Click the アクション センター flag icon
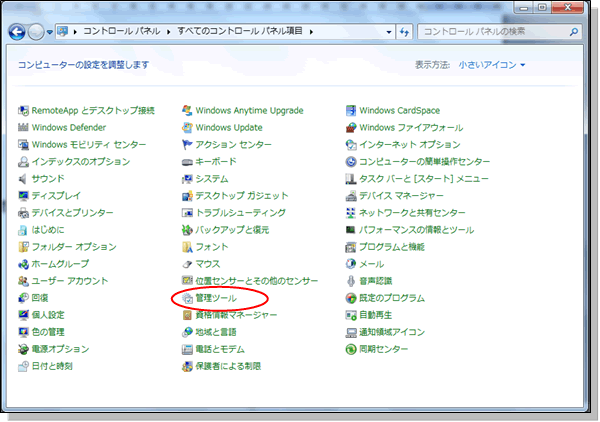Image resolution: width=600 pixels, height=422 pixels. 187,145
